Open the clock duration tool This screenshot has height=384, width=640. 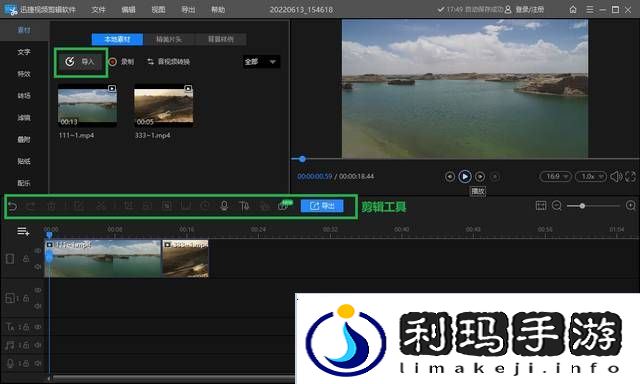(205, 206)
